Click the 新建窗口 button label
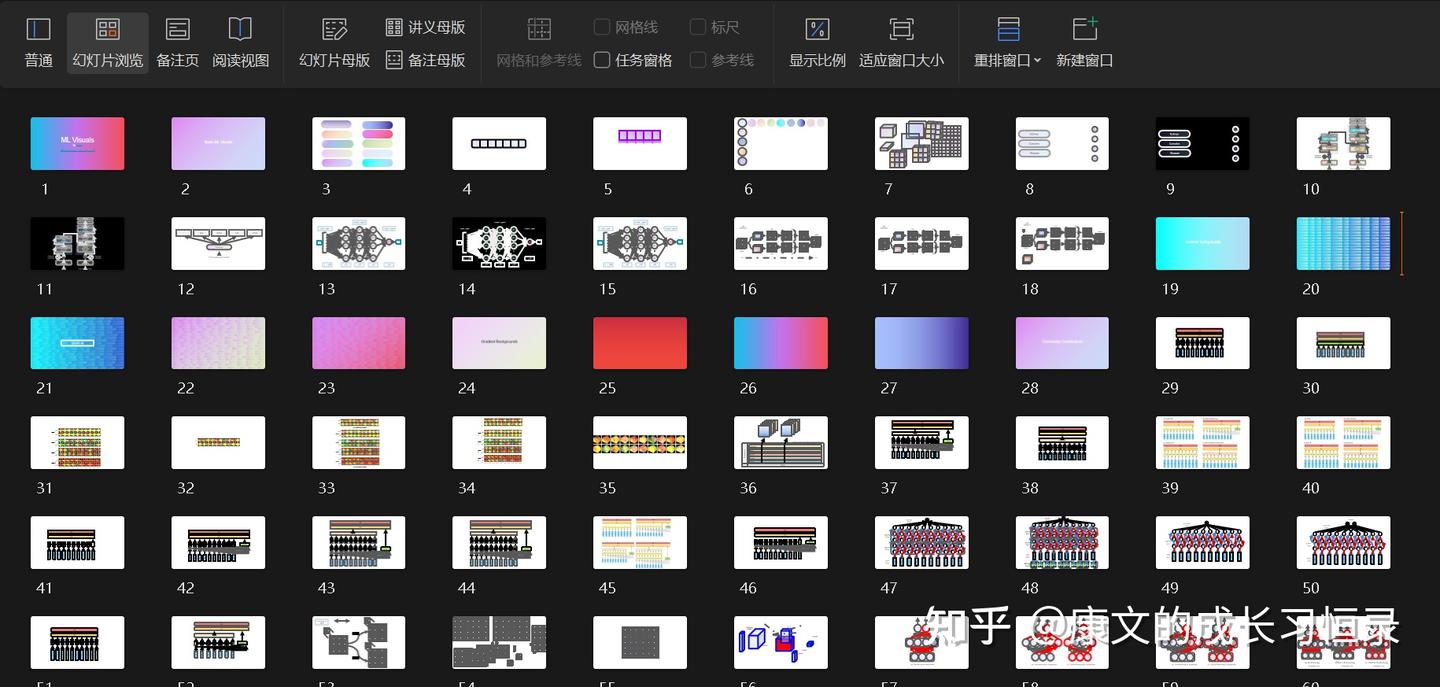Screen dimensions: 1440x687 click(x=1085, y=60)
